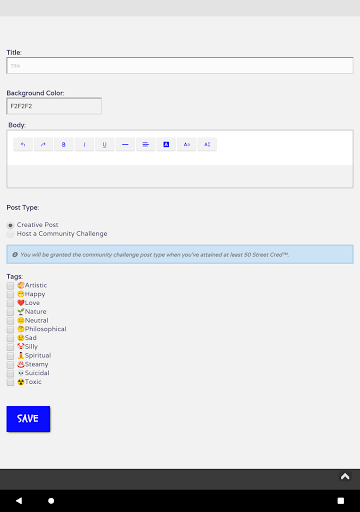The width and height of the screenshot is (360, 512).
Task: Check the Philosophical tag
Action: point(10,329)
